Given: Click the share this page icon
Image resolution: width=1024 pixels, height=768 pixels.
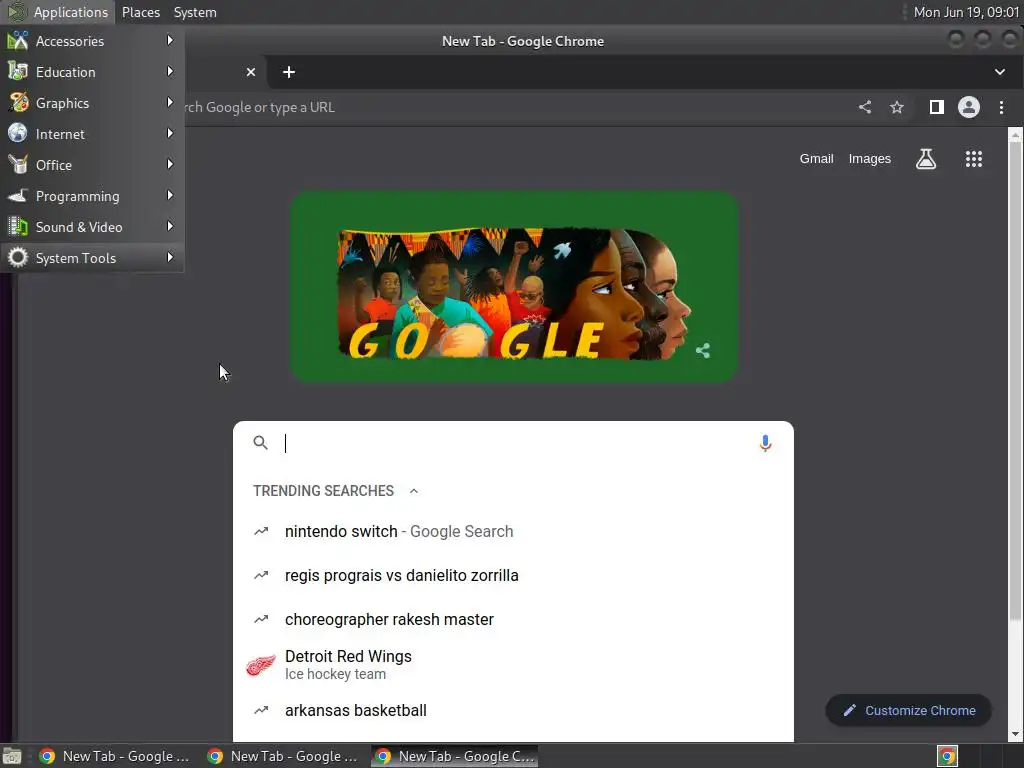Looking at the screenshot, I should click(x=865, y=107).
